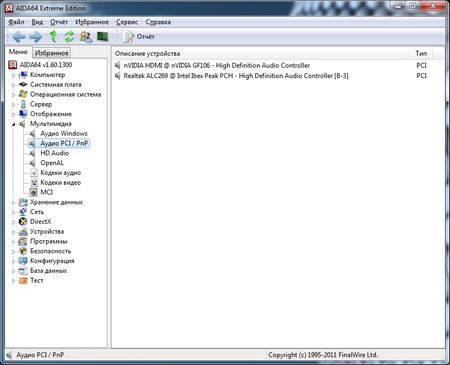Viewport: 450px width, 365px height.
Task: Expand the Программы node
Action: pyautogui.click(x=14, y=242)
